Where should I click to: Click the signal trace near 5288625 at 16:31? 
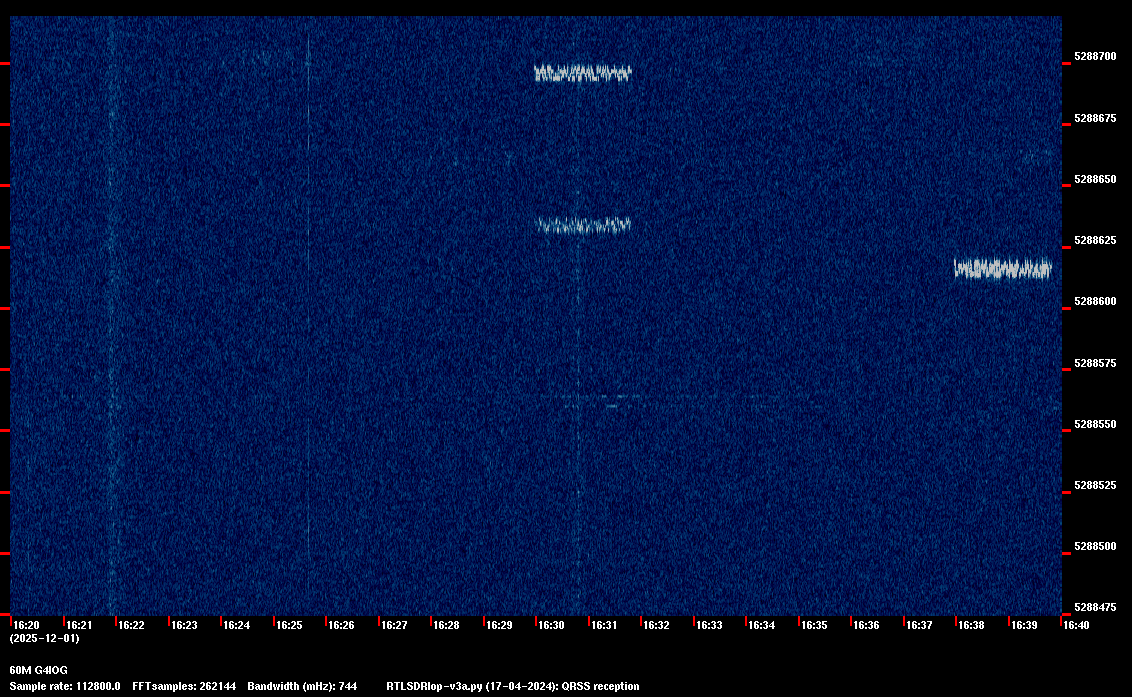point(584,226)
